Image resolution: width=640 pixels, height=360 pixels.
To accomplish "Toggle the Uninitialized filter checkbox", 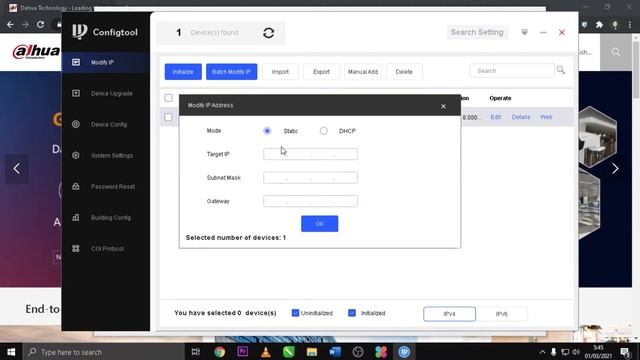I will coord(295,313).
